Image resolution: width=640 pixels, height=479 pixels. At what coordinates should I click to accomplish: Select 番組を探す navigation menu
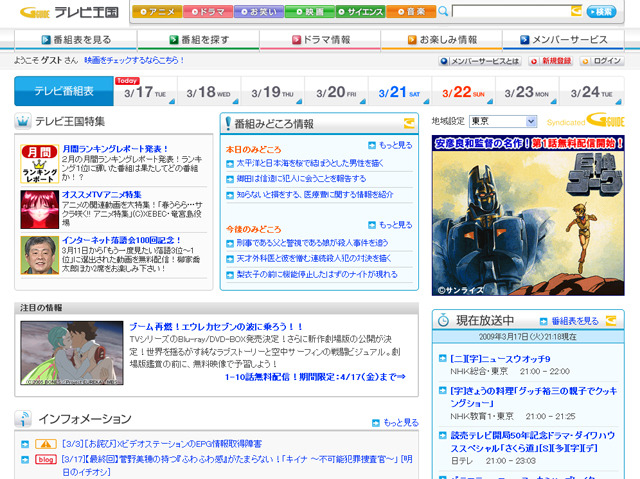coord(198,40)
